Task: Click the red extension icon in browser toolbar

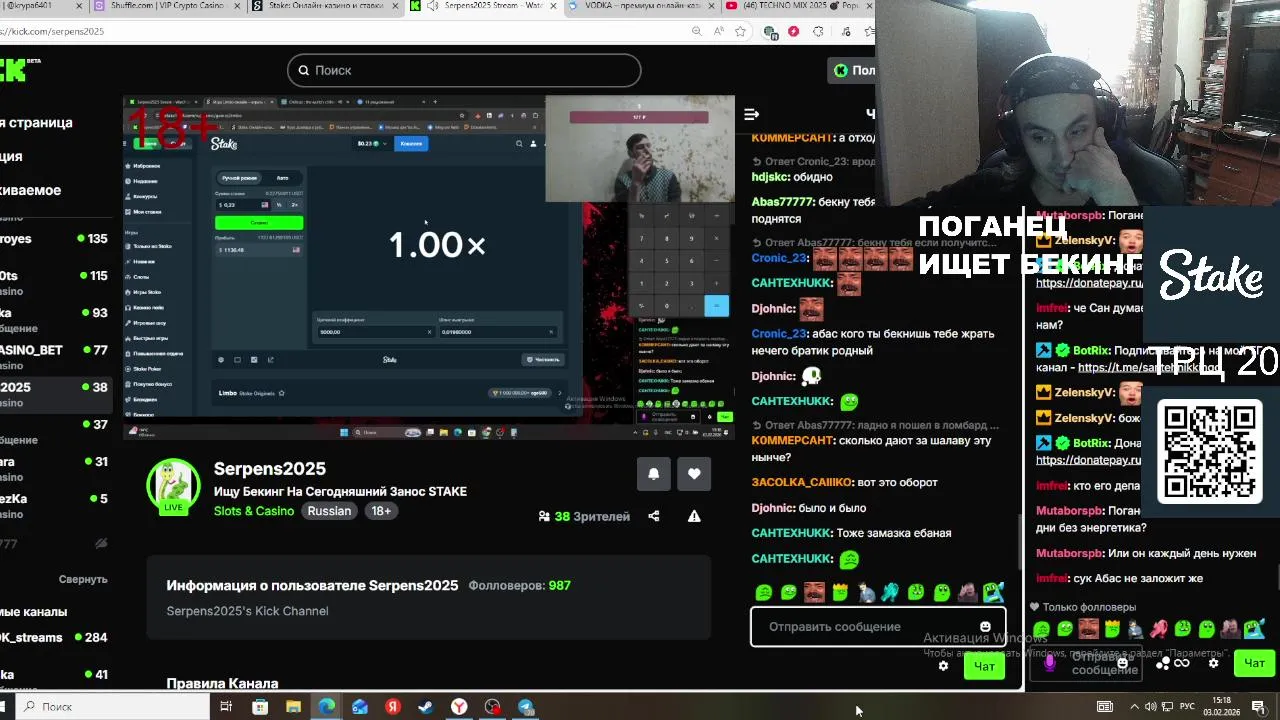Action: 794,31
